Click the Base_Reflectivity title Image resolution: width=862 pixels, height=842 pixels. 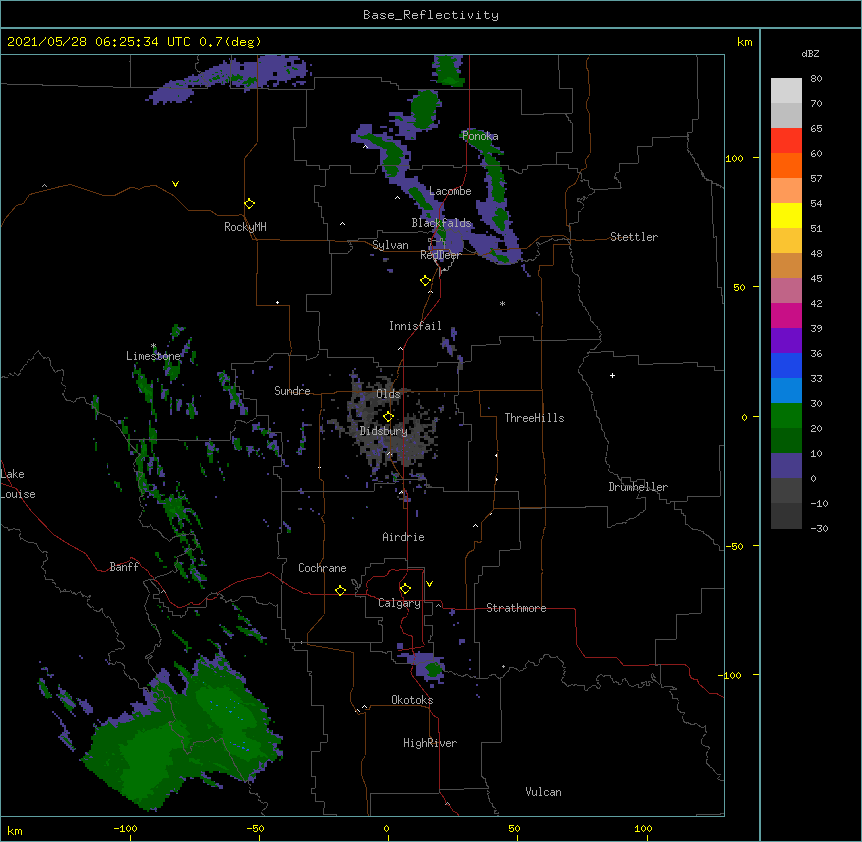[431, 15]
